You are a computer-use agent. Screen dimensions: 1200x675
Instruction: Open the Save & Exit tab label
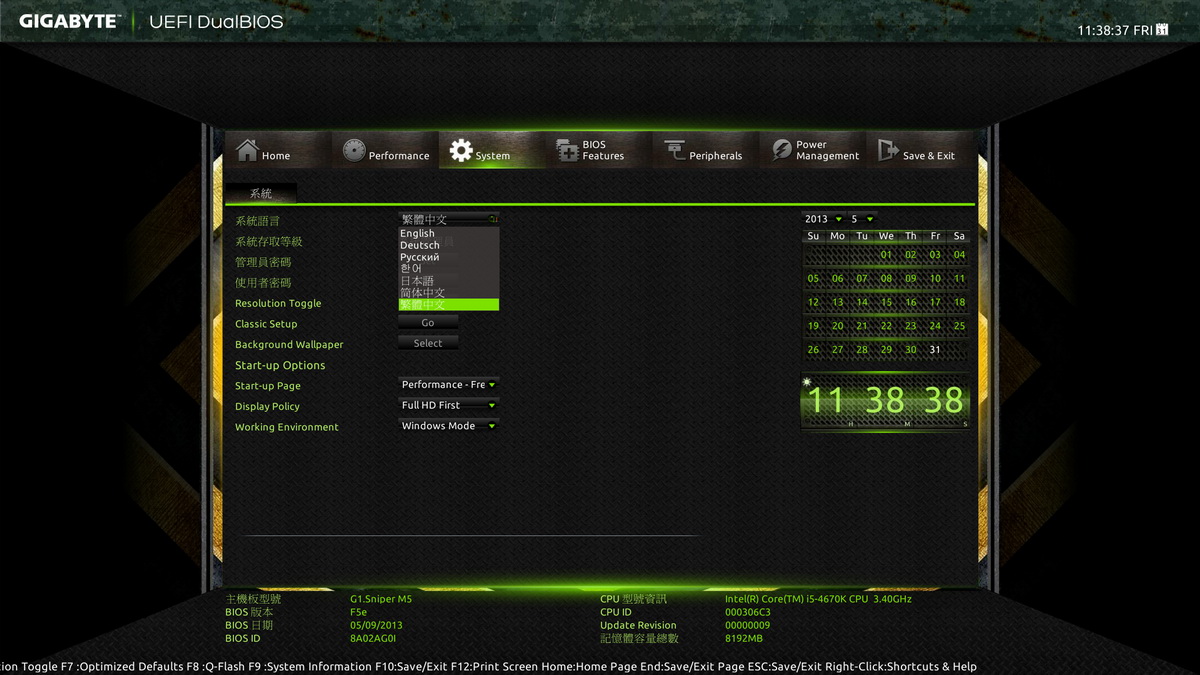tap(929, 156)
